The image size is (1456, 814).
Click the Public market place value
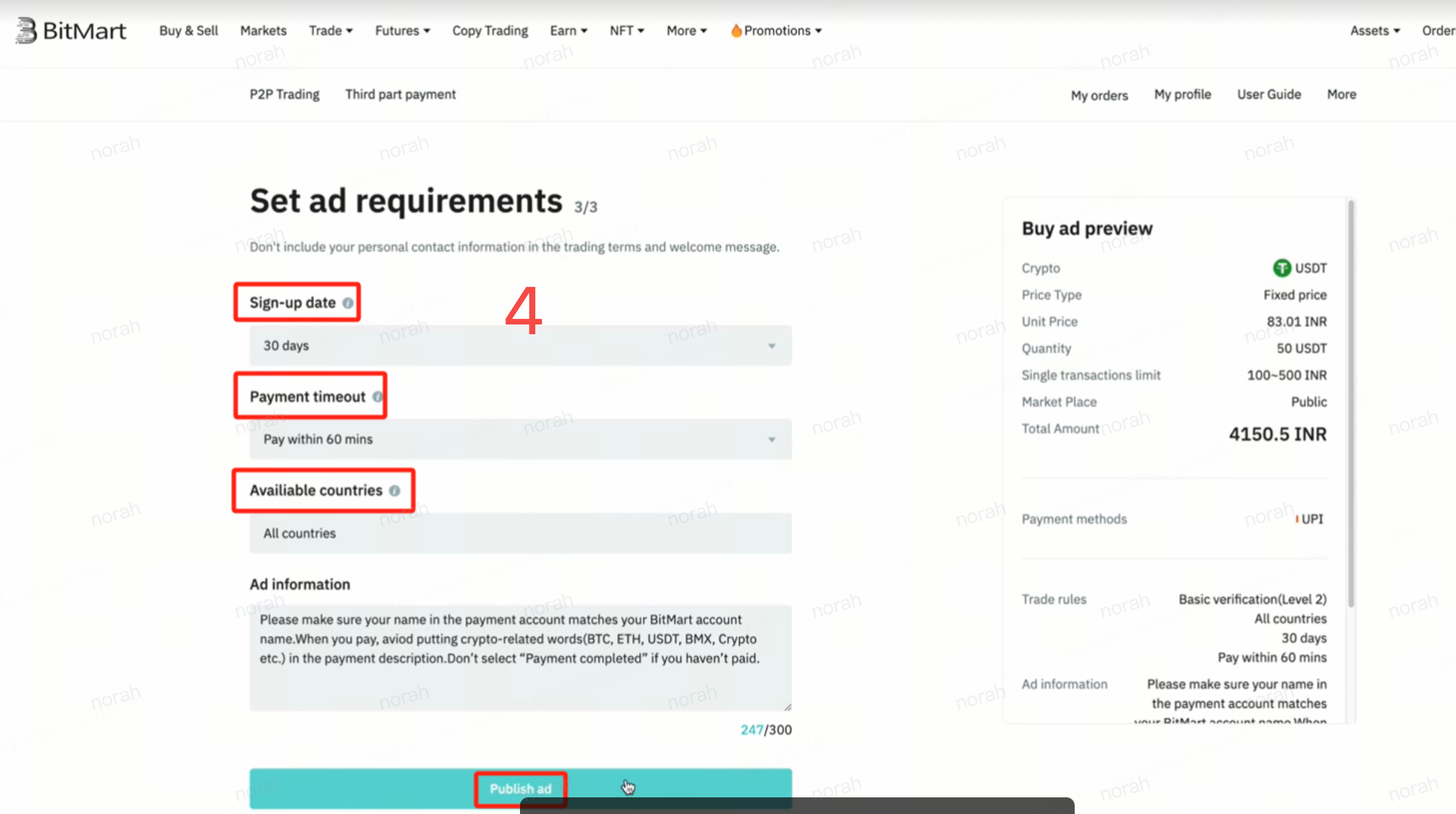tap(1308, 402)
